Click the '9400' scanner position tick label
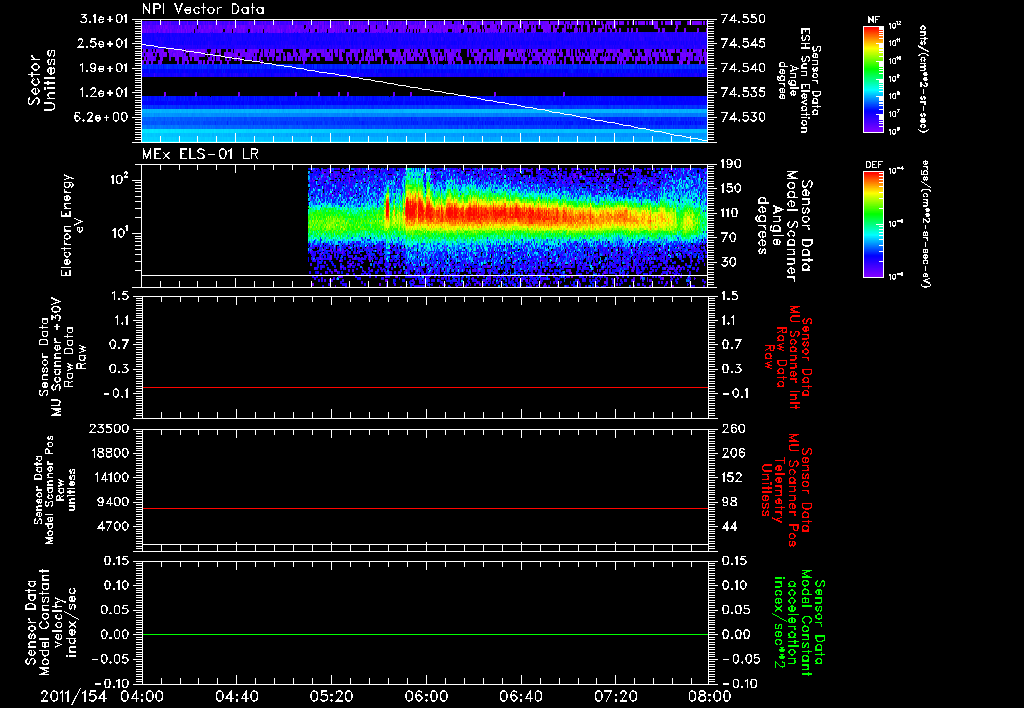This screenshot has width=1024, height=708. [113, 502]
